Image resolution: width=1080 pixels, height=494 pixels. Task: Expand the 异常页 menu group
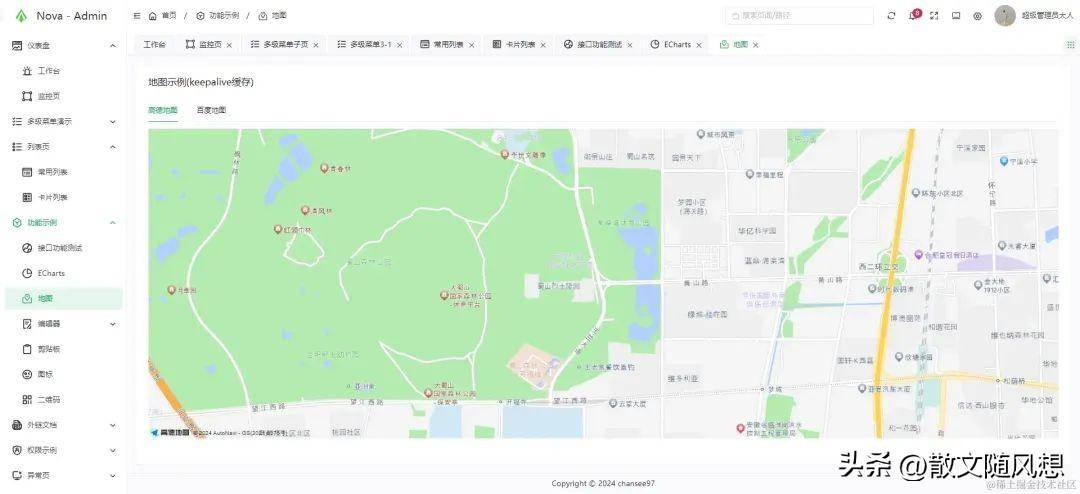click(64, 475)
